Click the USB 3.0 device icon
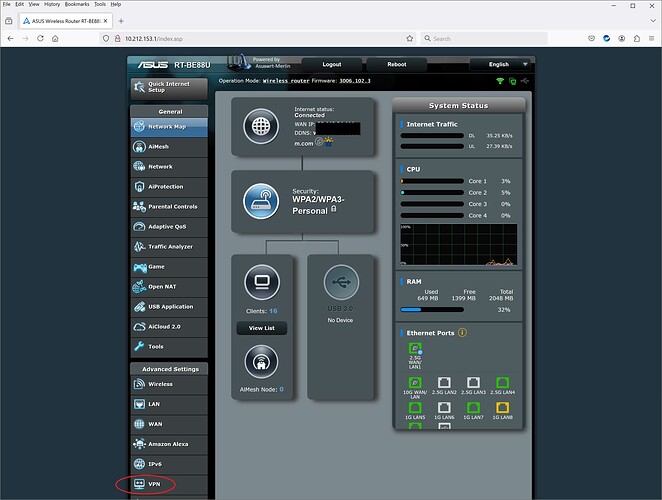Screen dimensions: 662x500 tap(341, 282)
